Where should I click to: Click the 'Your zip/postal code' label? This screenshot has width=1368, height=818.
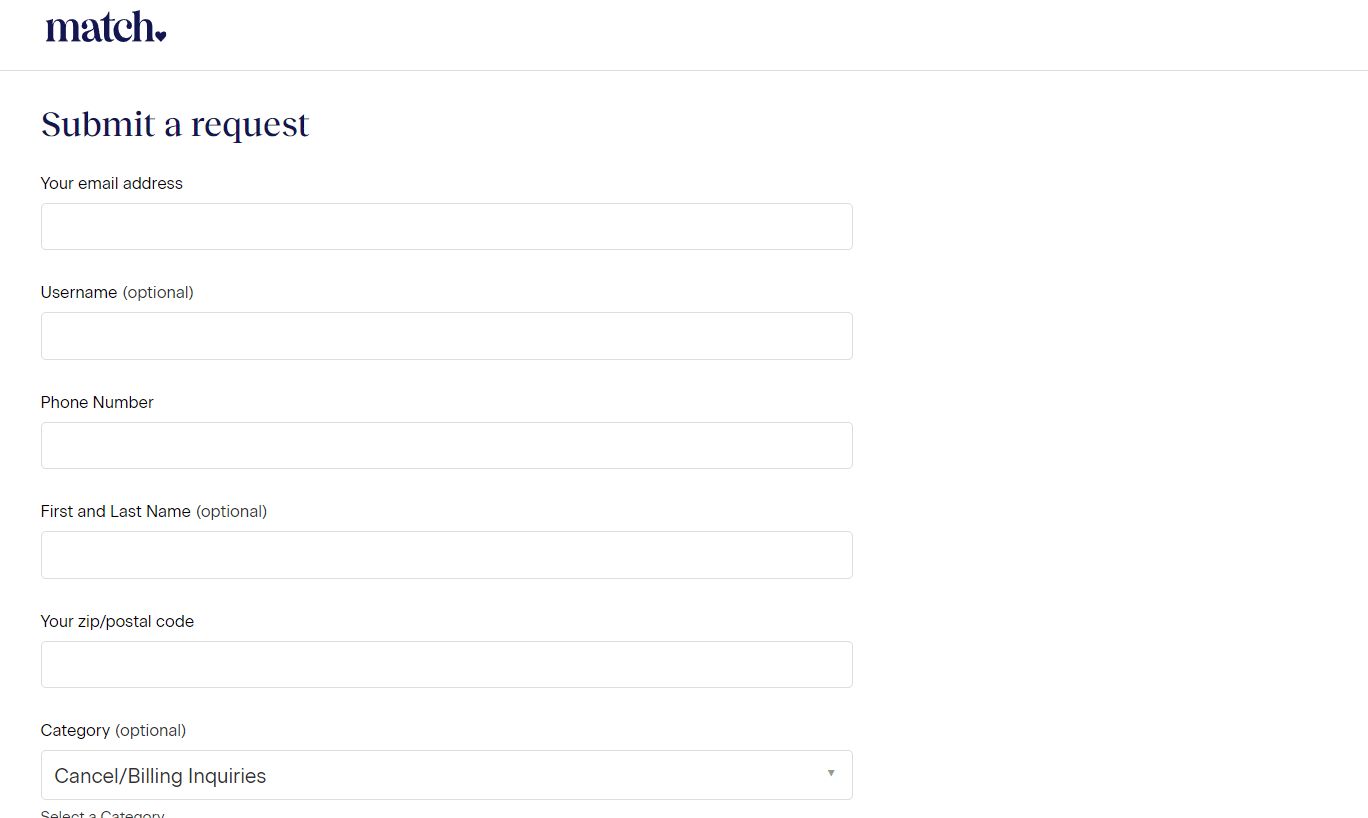point(117,621)
